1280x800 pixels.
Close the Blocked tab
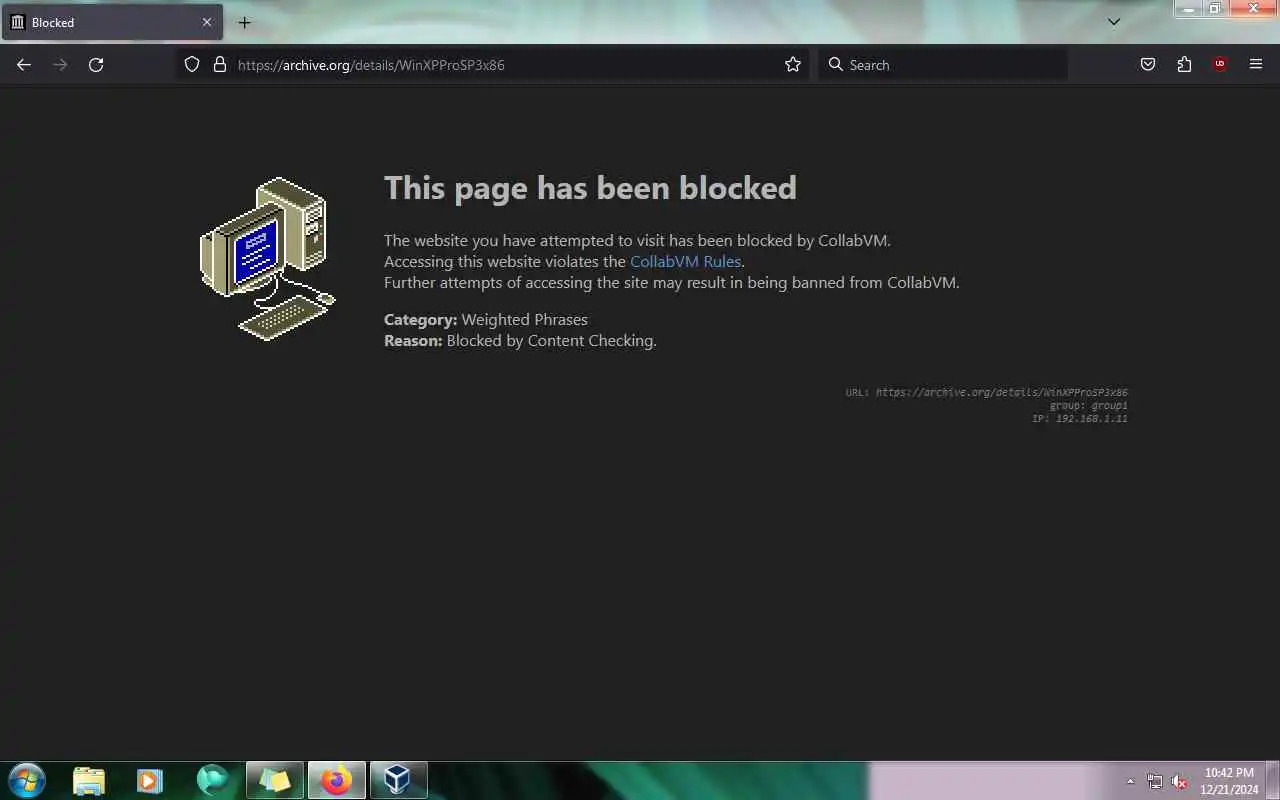tap(207, 22)
